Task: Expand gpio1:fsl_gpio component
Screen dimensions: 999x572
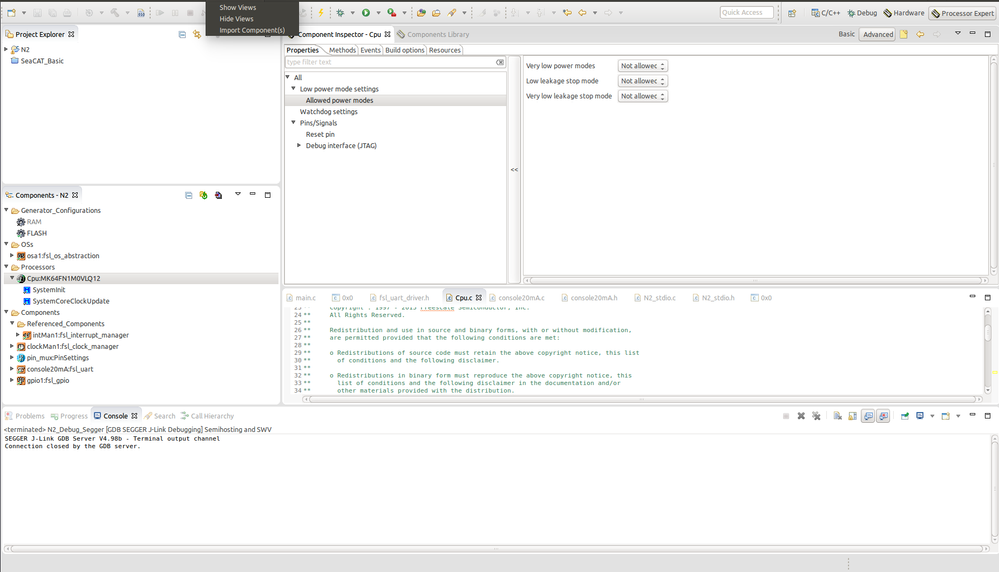Action: 11,380
